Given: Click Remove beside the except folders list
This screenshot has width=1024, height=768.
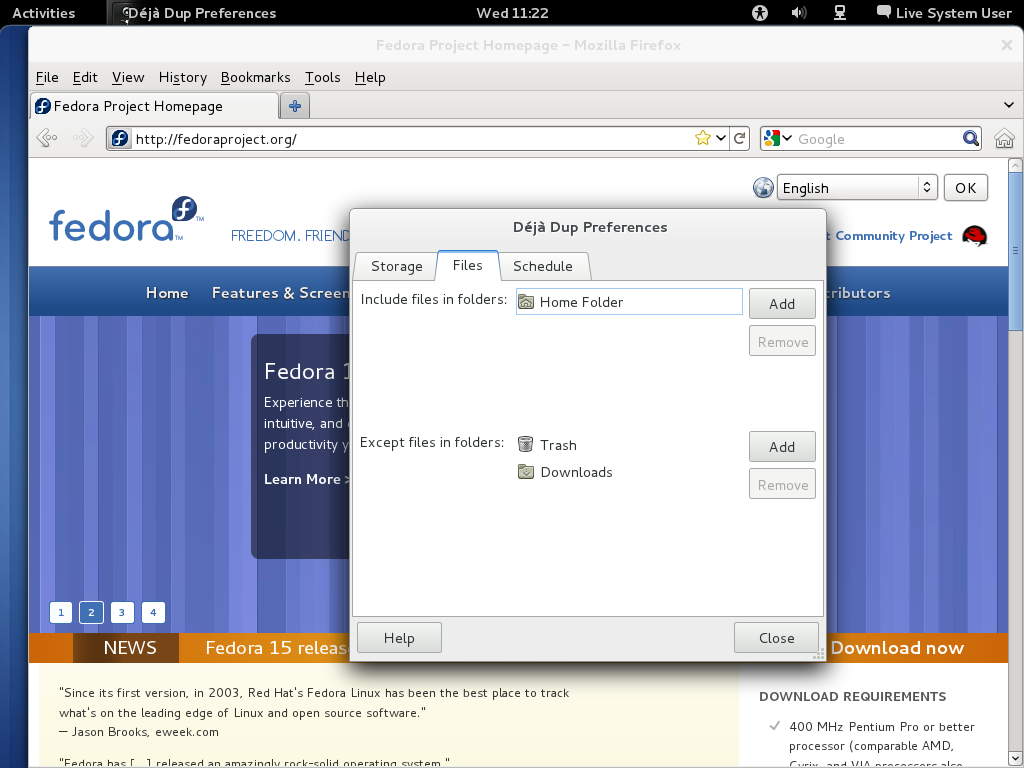Looking at the screenshot, I should pyautogui.click(x=782, y=485).
